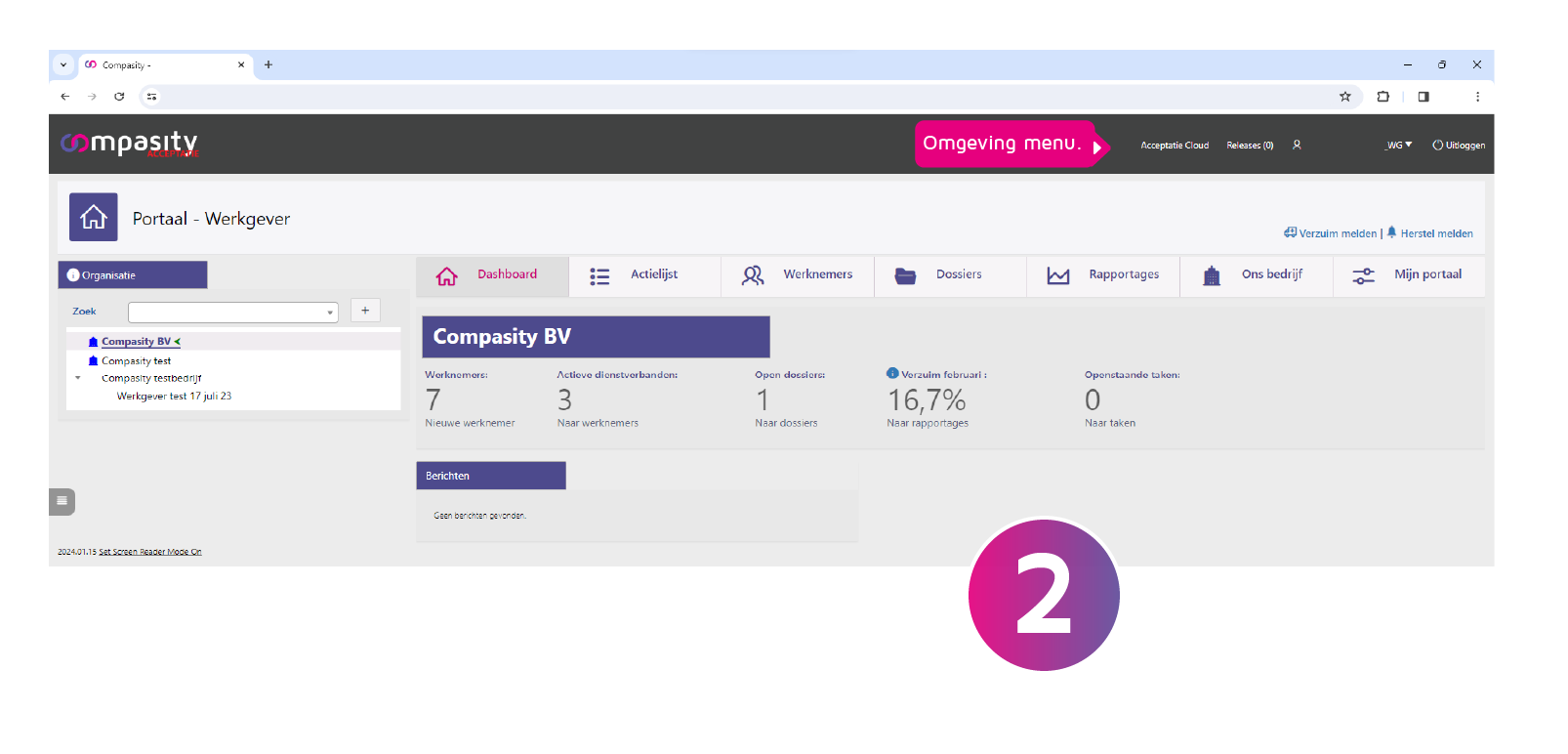
Task: Open the Werknemers tab
Action: 798,276
